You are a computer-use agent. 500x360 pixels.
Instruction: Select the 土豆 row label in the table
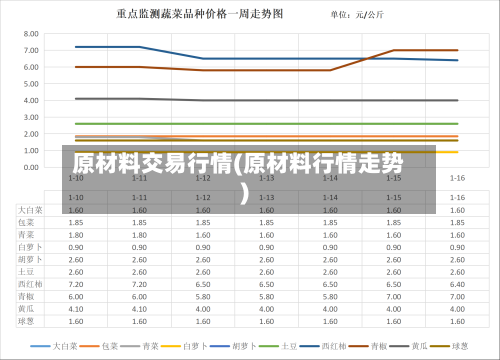[26, 272]
